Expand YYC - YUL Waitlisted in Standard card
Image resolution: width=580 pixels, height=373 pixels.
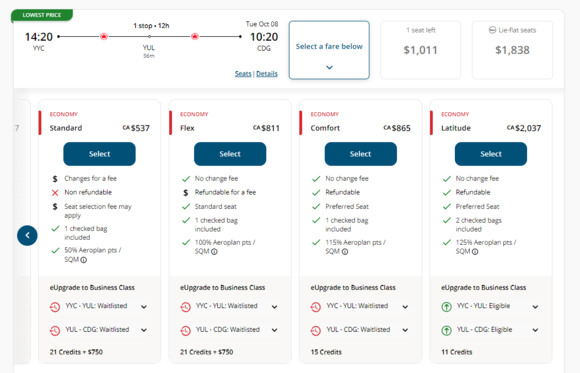tap(144, 307)
